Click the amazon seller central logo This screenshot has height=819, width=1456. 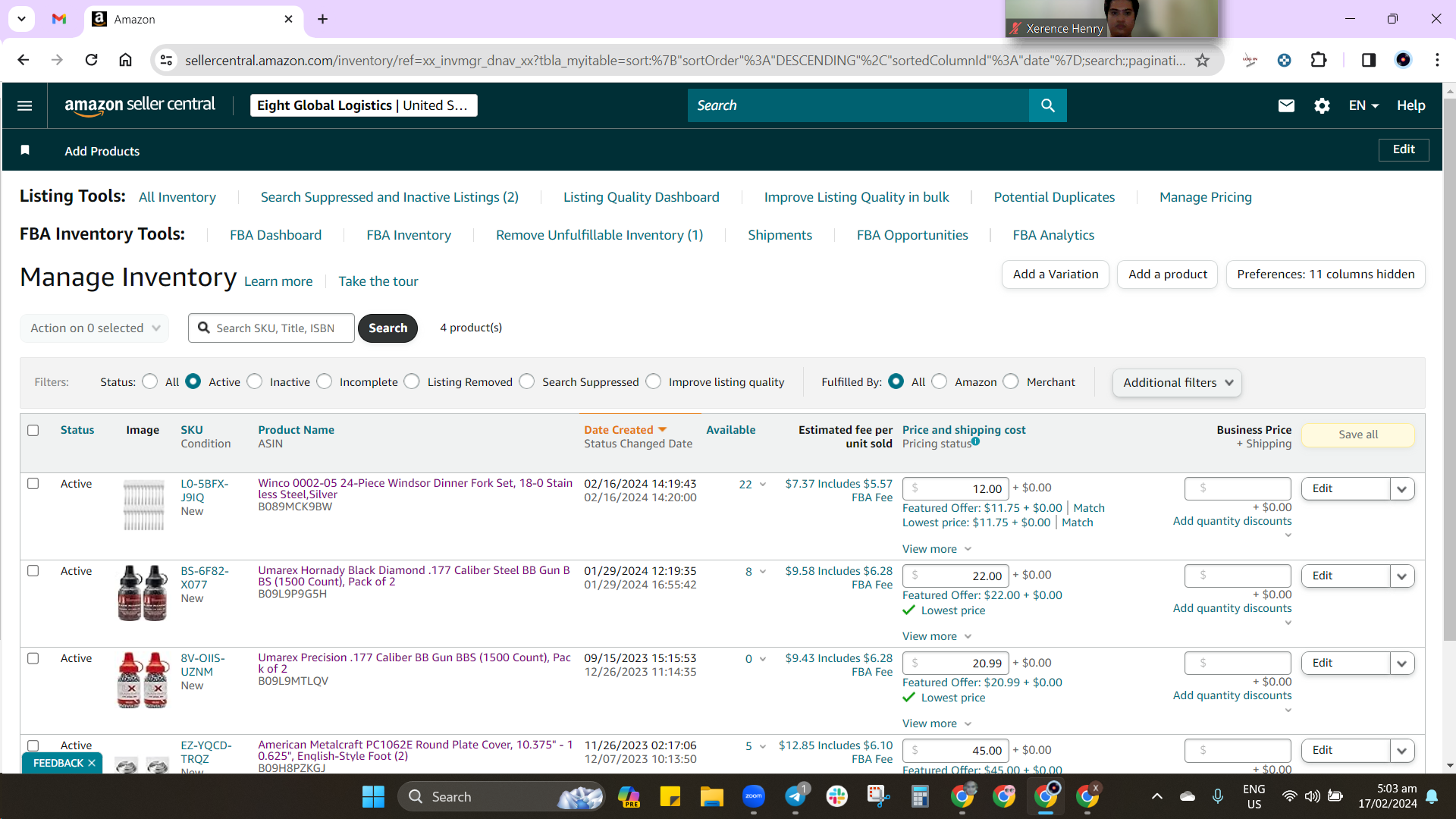point(140,105)
